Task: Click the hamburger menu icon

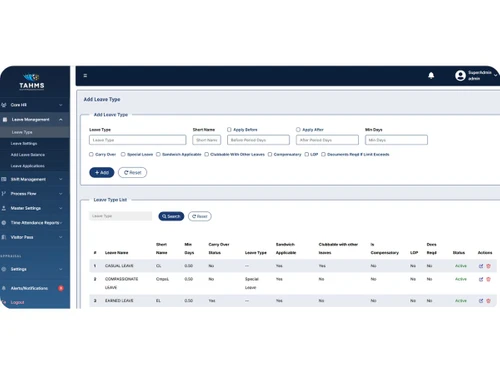Action: point(85,76)
